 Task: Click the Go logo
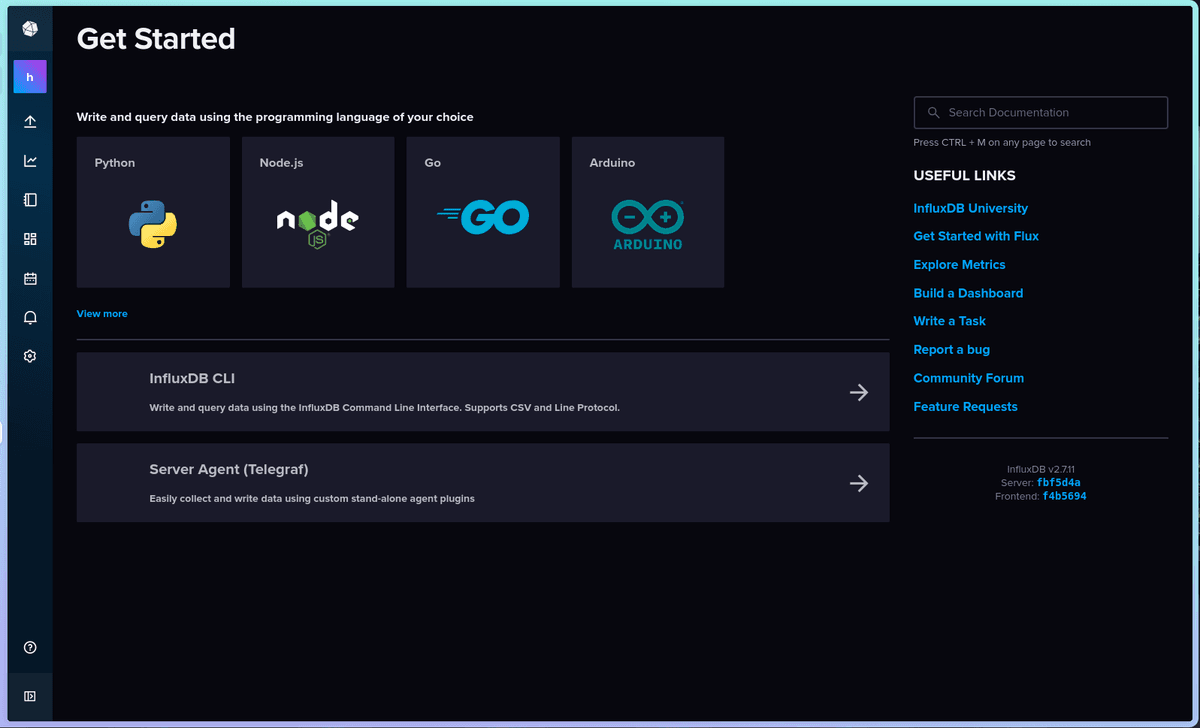pos(483,218)
